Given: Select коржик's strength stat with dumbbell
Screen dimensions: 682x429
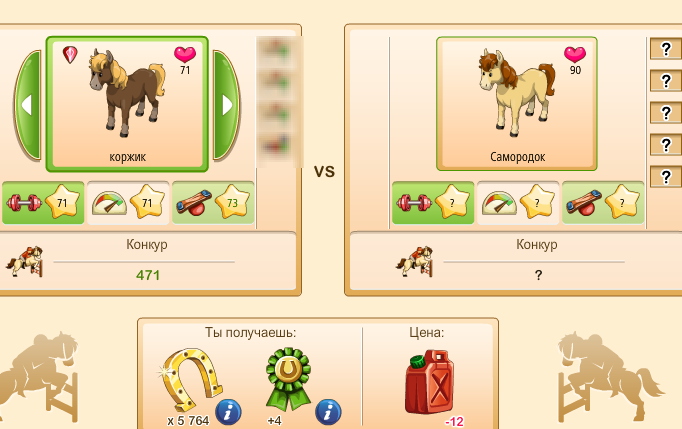Looking at the screenshot, I should (43, 203).
